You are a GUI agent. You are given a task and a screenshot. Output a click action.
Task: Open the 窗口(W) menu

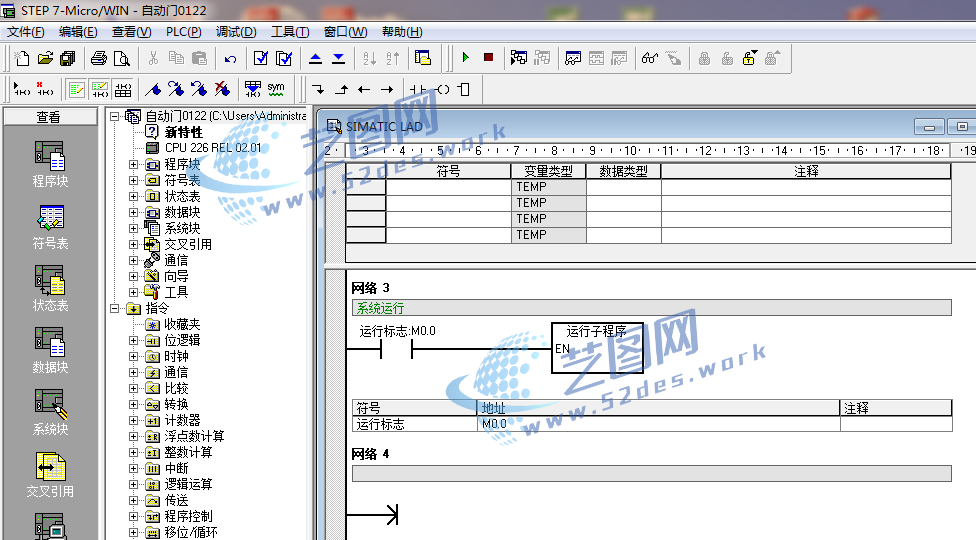[x=345, y=32]
